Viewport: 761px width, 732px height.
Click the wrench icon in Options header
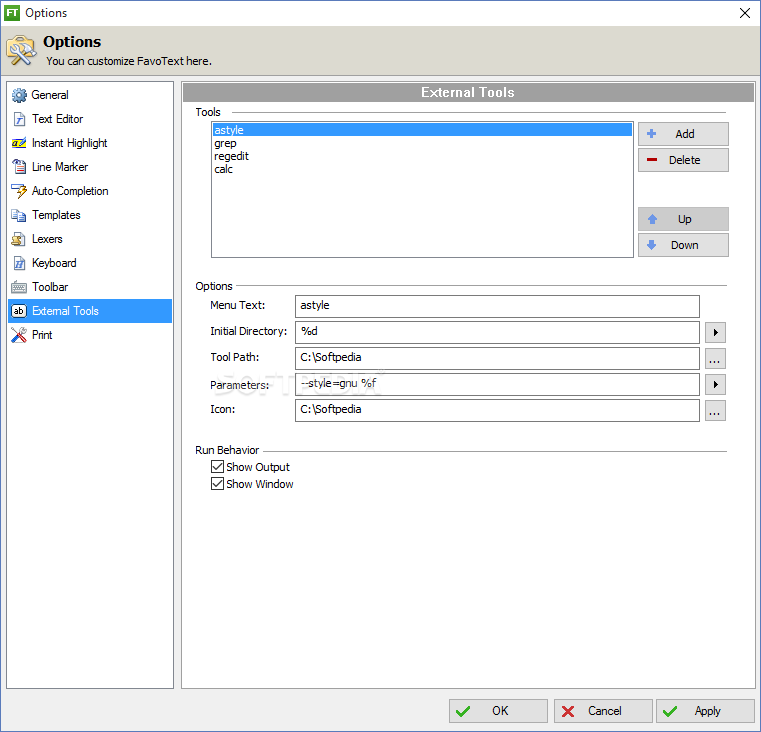(x=21, y=50)
